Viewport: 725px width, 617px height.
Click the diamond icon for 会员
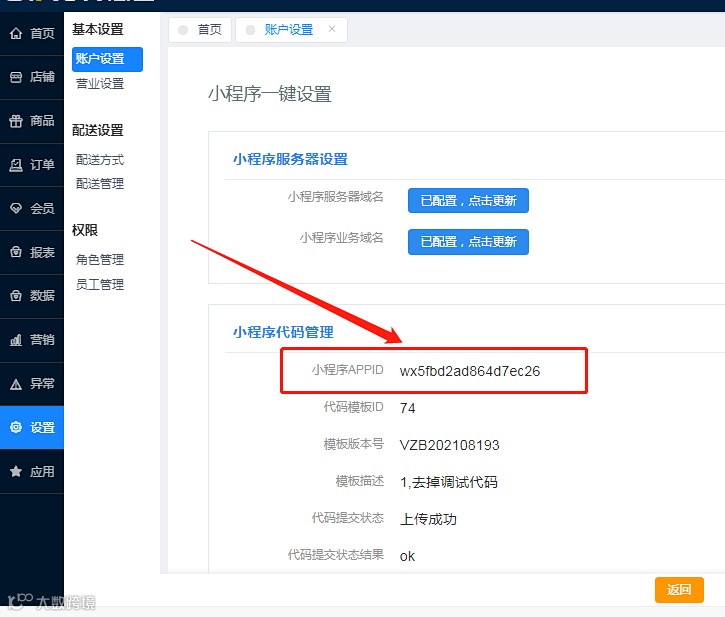coord(16,209)
